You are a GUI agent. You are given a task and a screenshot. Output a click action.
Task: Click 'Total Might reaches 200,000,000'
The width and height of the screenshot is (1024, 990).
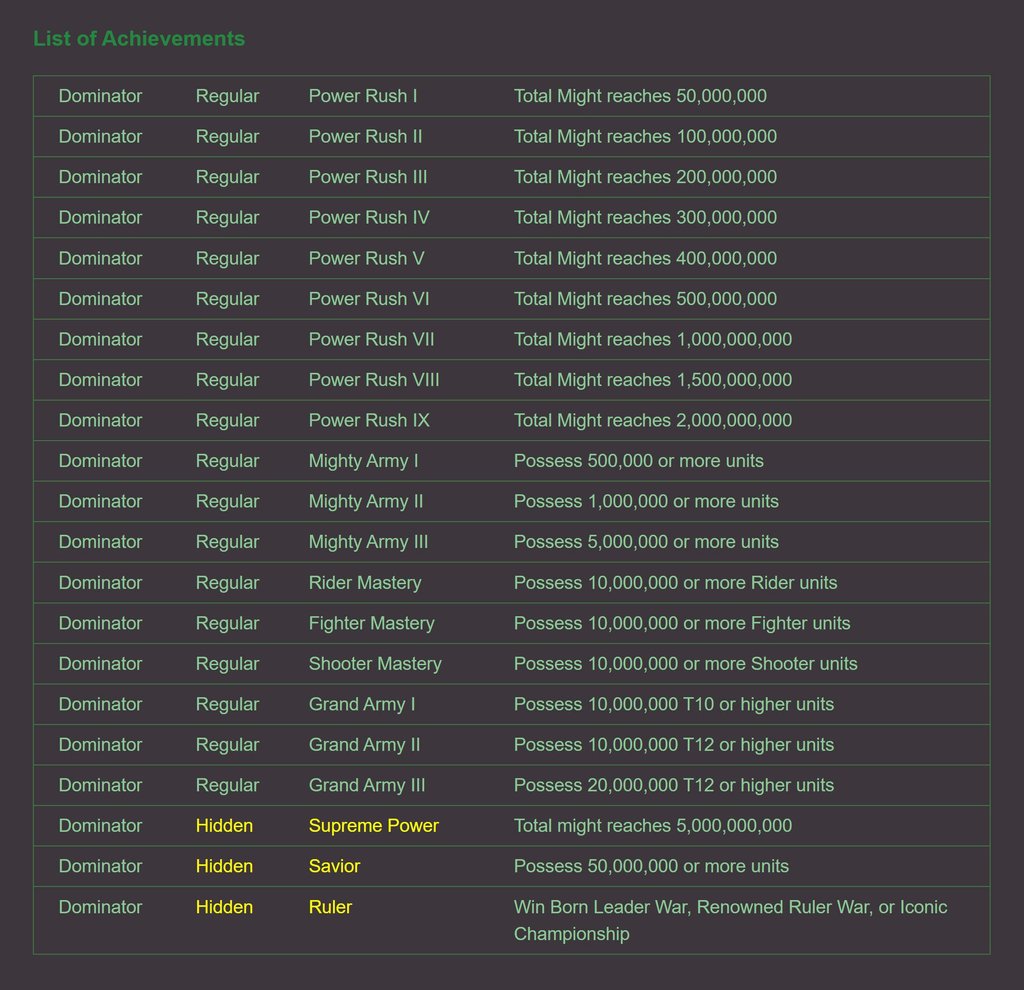(645, 177)
